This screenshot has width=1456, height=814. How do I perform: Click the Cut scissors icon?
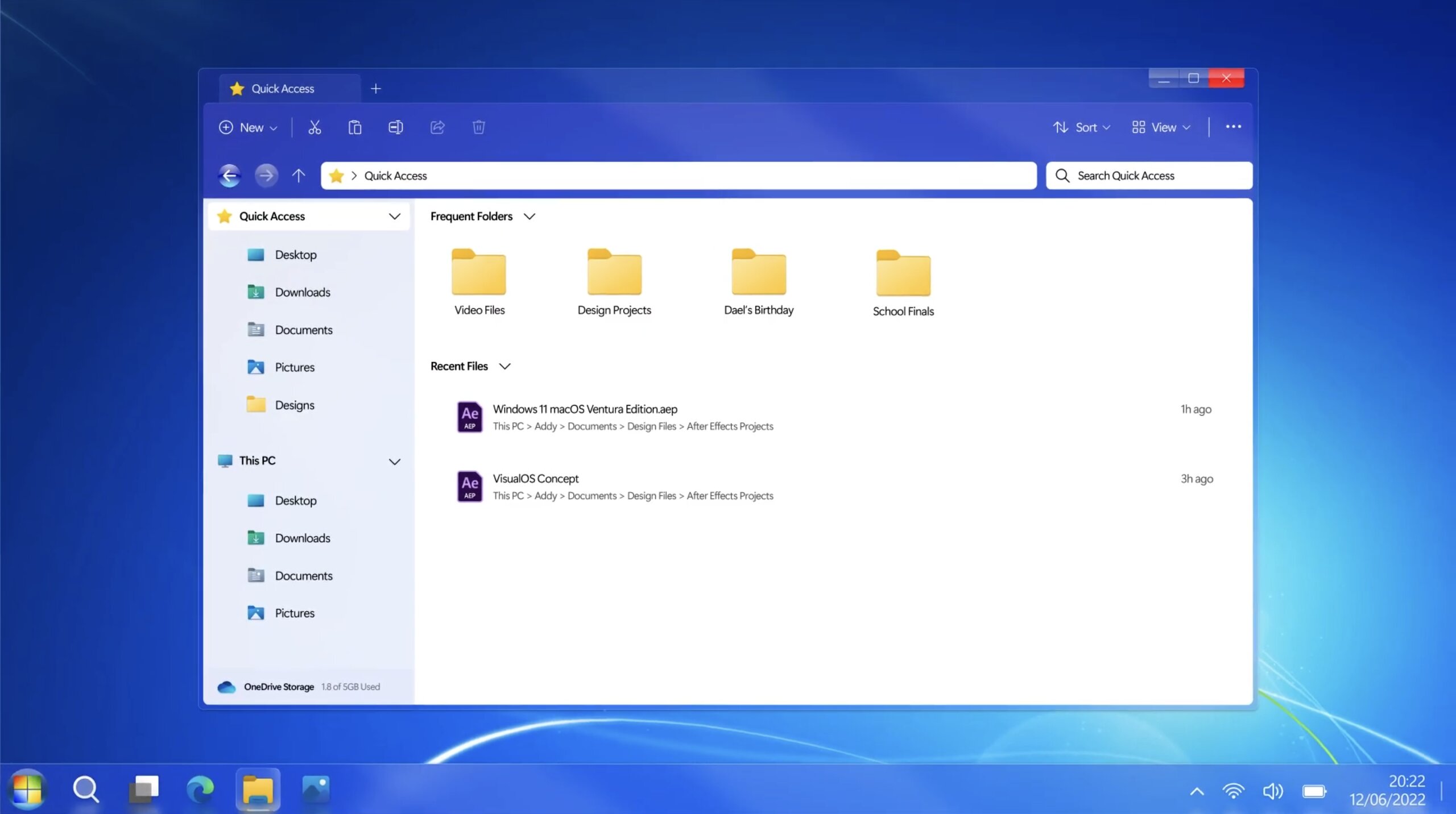[x=315, y=127]
